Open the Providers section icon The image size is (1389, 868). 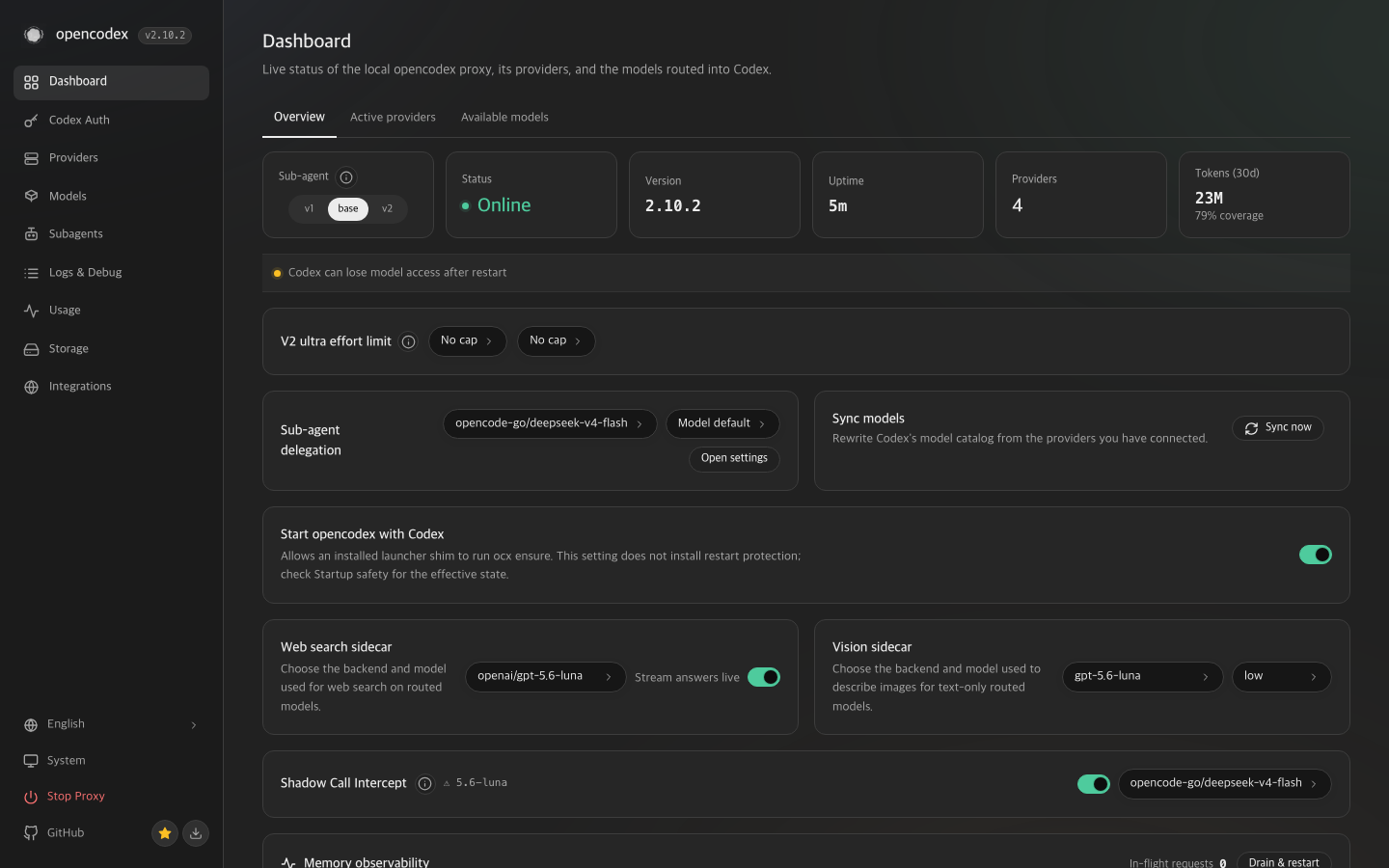pos(31,158)
